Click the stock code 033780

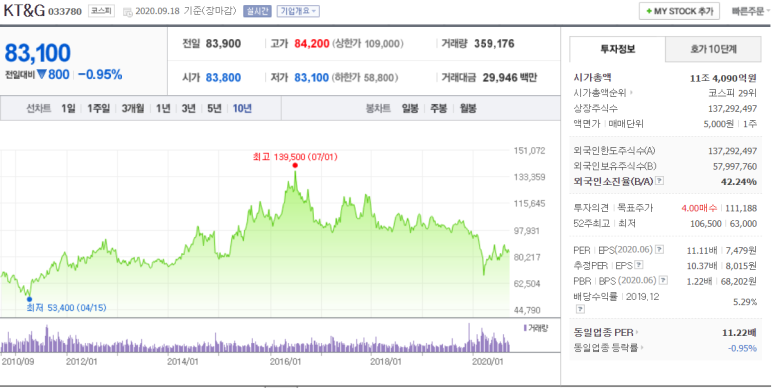coord(65,11)
